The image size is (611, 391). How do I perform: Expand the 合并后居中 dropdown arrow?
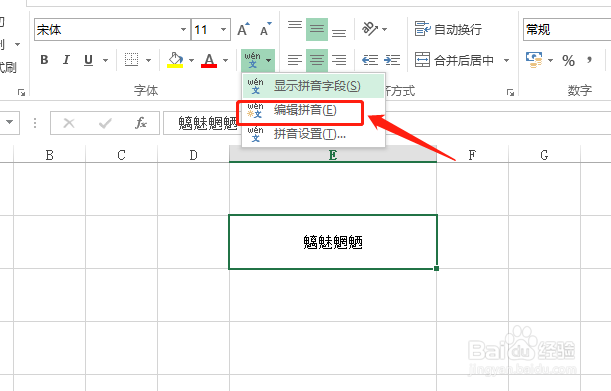(x=506, y=60)
